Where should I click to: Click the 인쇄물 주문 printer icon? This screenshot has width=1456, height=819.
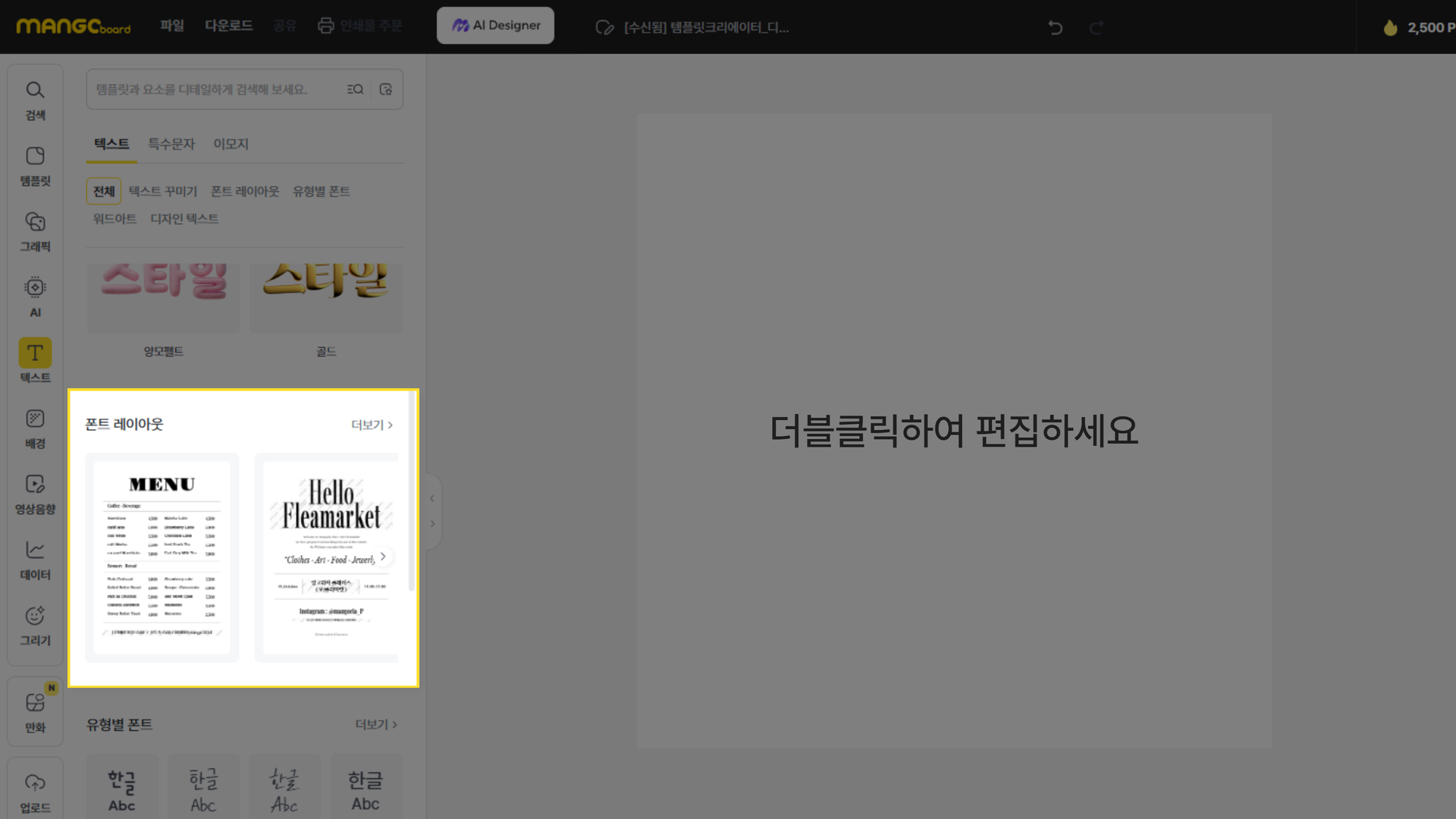(325, 26)
